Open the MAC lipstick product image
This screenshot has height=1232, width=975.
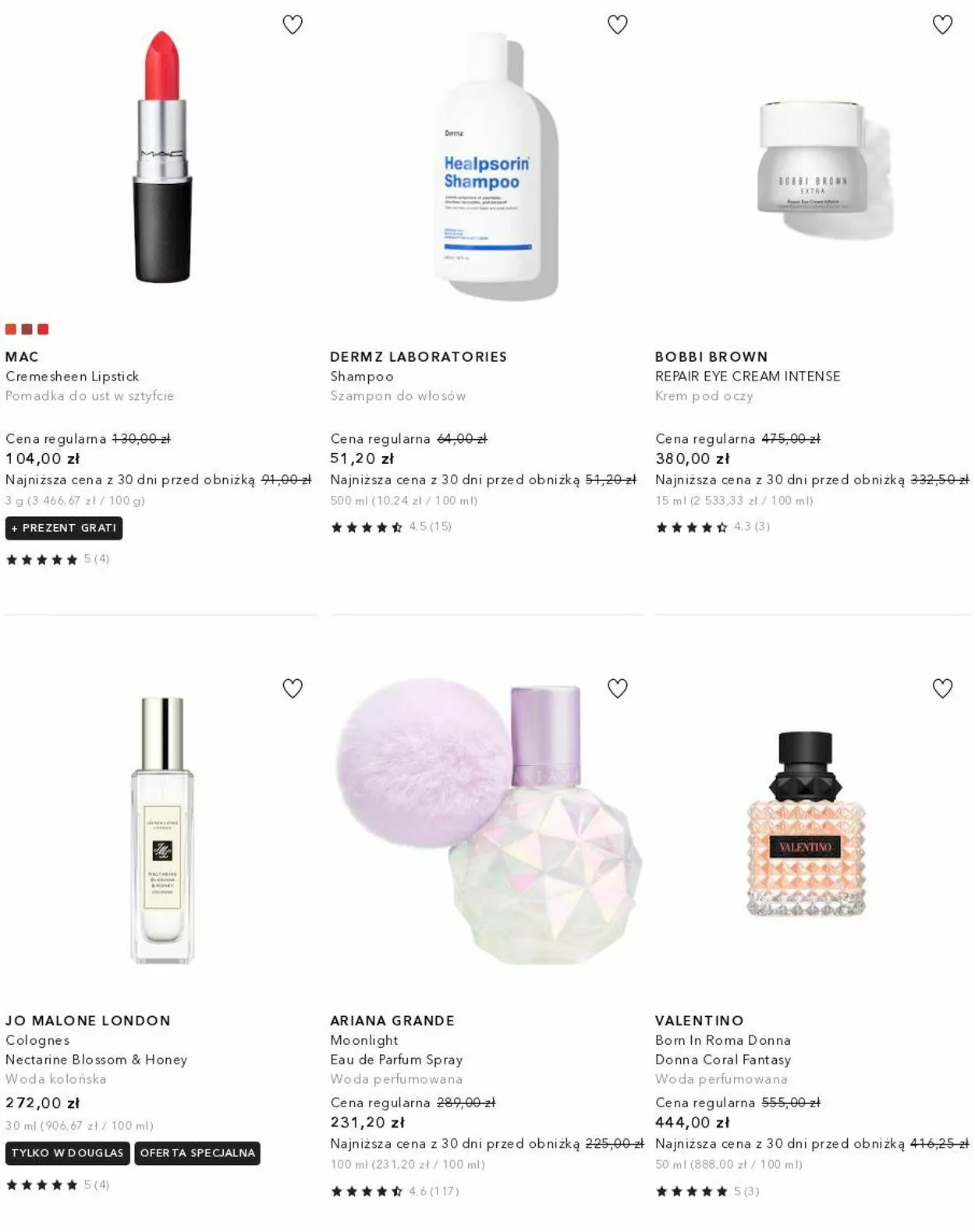pyautogui.click(x=162, y=157)
